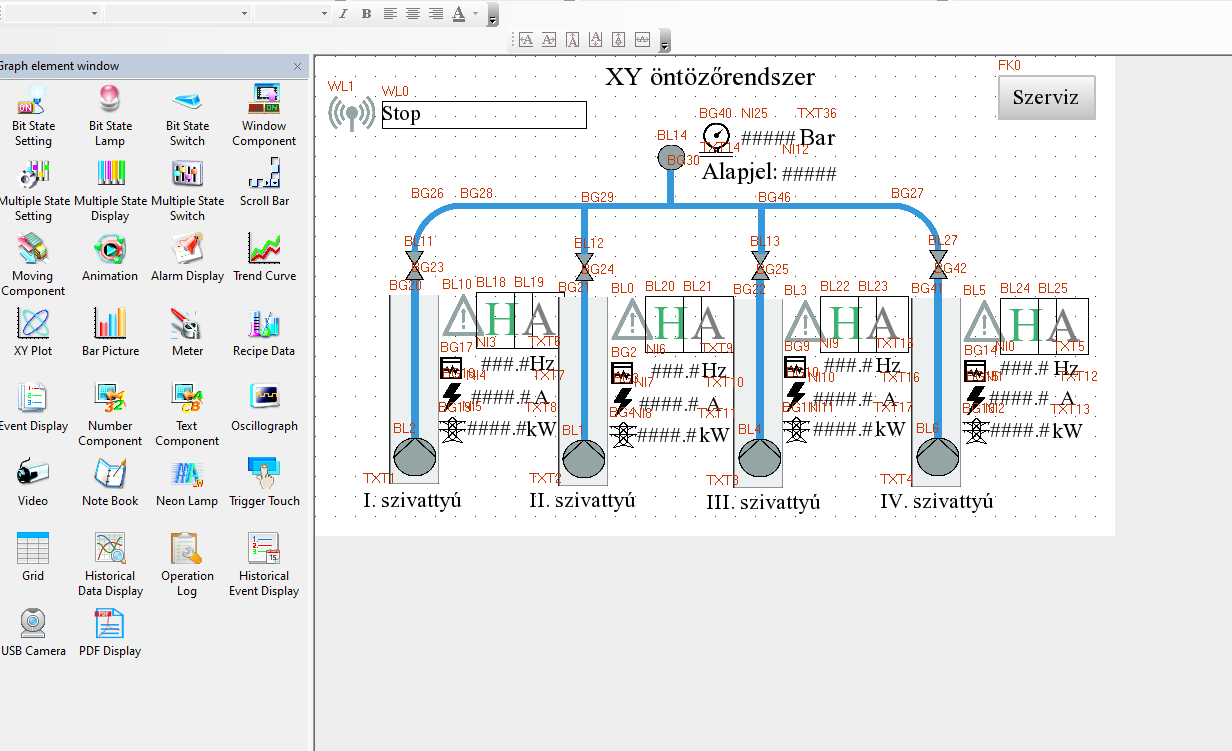The image size is (1232, 751).
Task: Pick the USB Camera element
Action: click(x=33, y=633)
